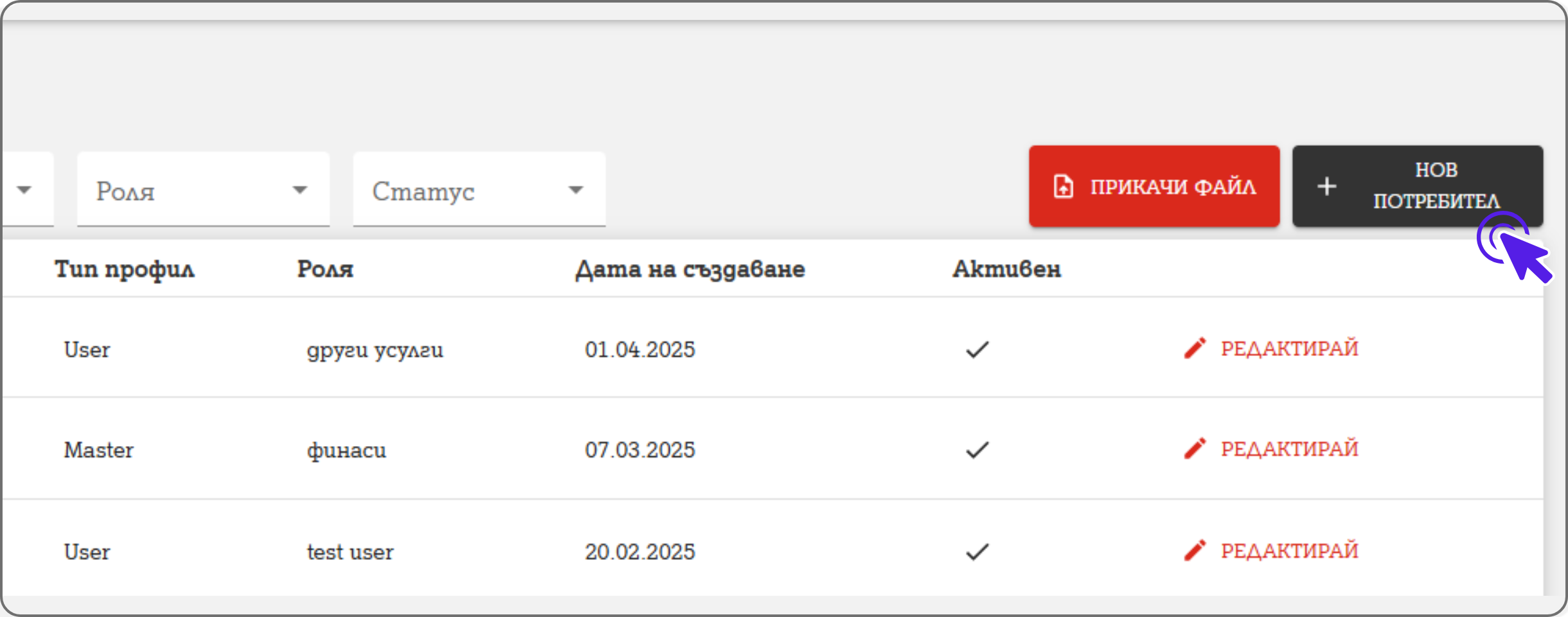Expand the Статус filter dropdown
The height and width of the screenshot is (617, 1568).
479,190
